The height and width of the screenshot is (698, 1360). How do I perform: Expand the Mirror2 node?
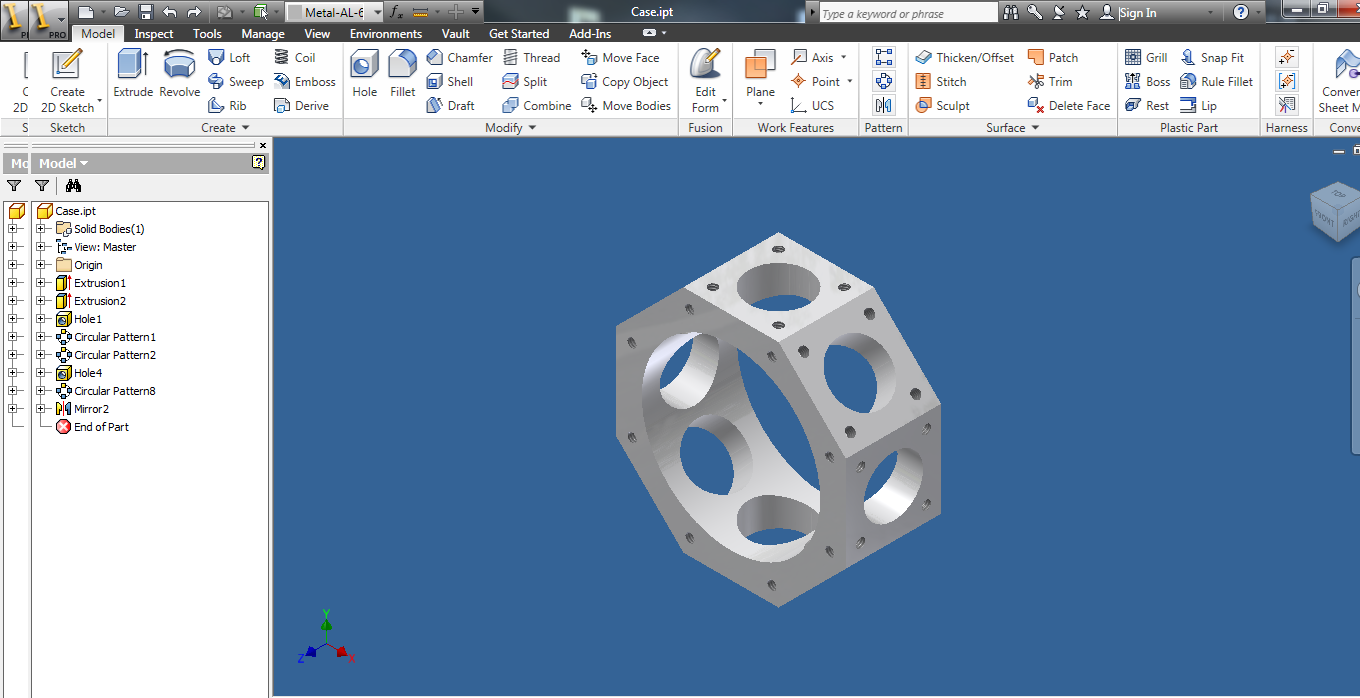point(40,409)
